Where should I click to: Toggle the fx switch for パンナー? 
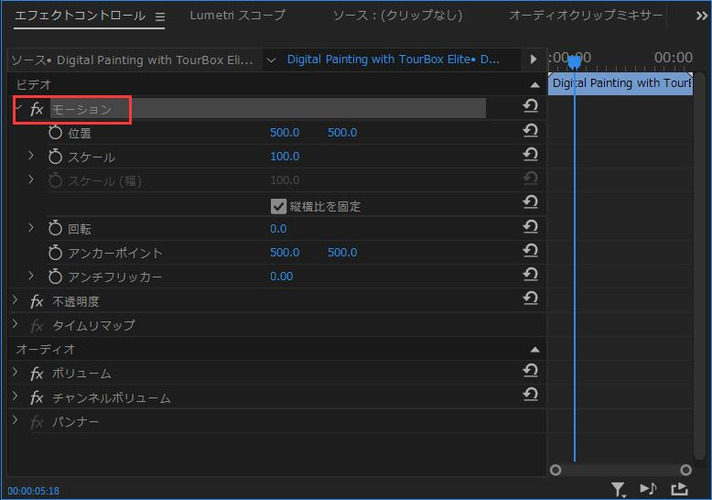[37, 422]
